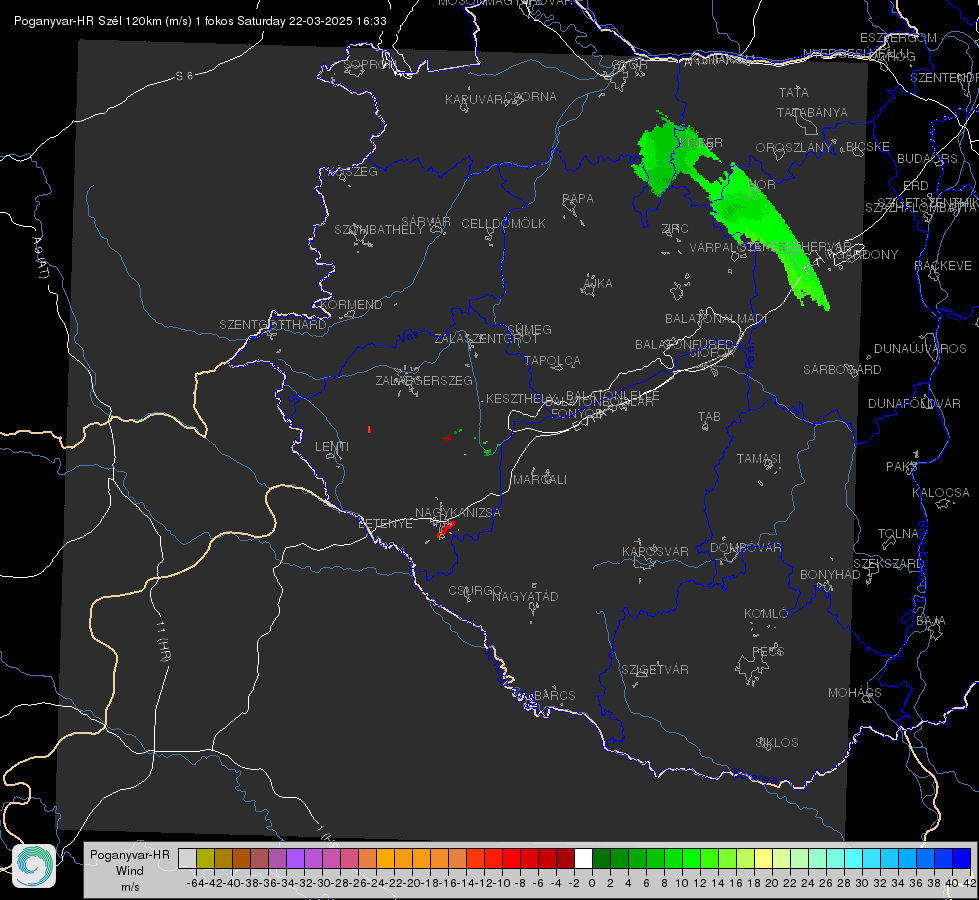Select the MARCALI label
The height and width of the screenshot is (900, 979).
coord(540,480)
